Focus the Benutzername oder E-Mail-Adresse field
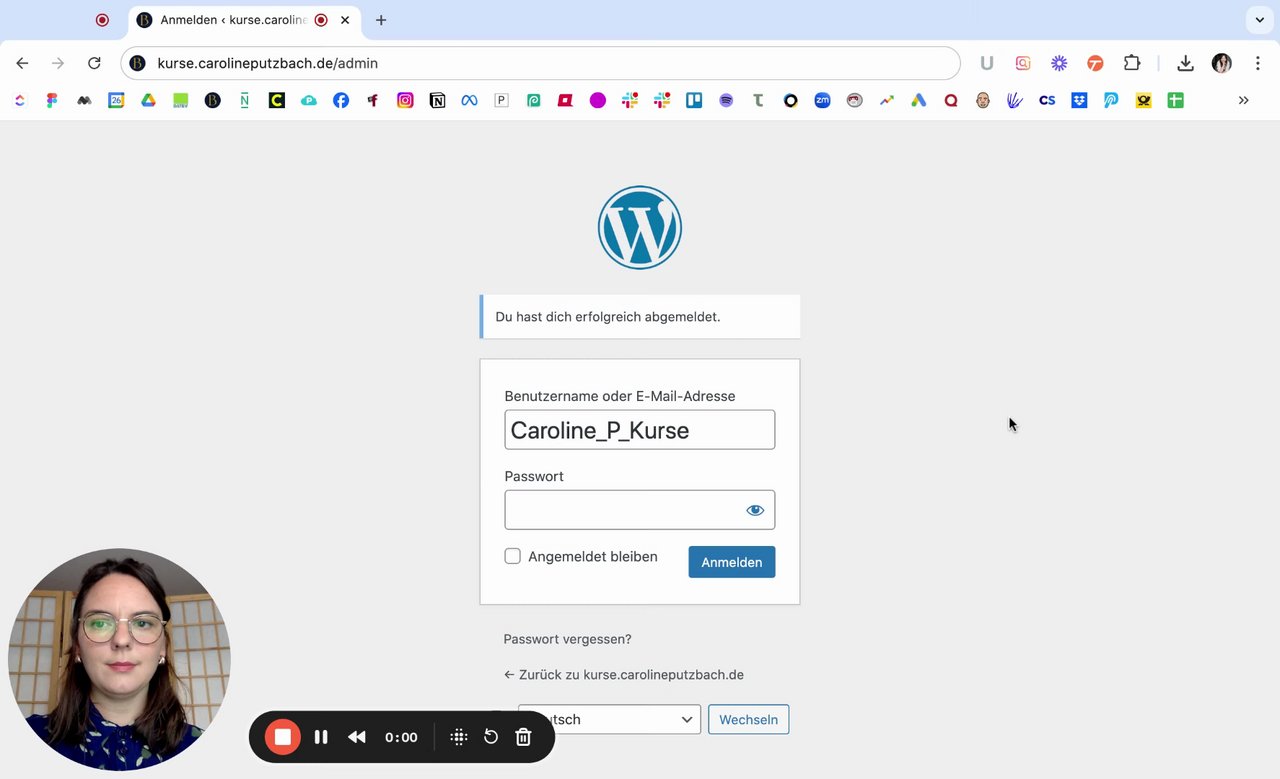The image size is (1280, 779). tap(640, 430)
